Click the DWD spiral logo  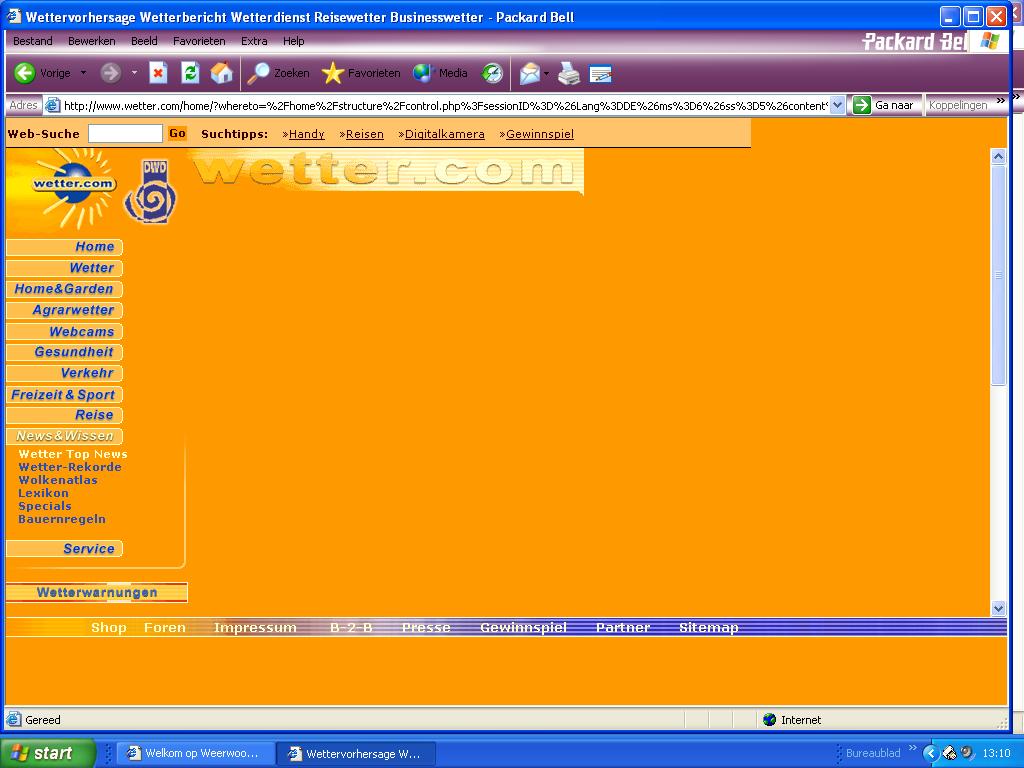[x=152, y=193]
